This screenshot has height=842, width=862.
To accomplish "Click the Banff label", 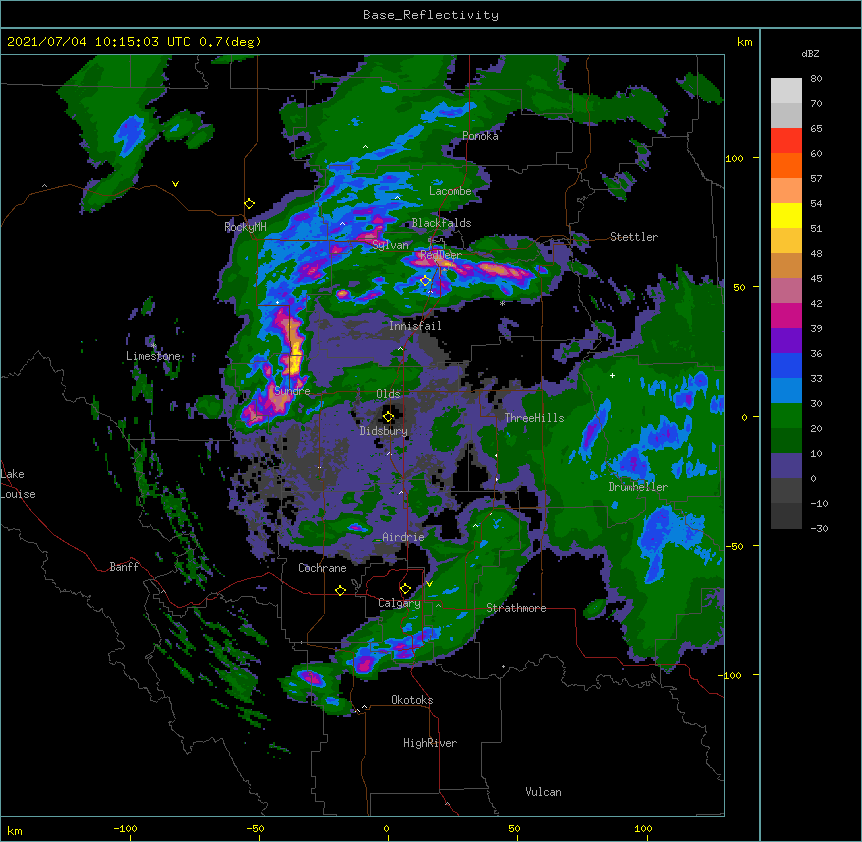I will click(x=124, y=567).
